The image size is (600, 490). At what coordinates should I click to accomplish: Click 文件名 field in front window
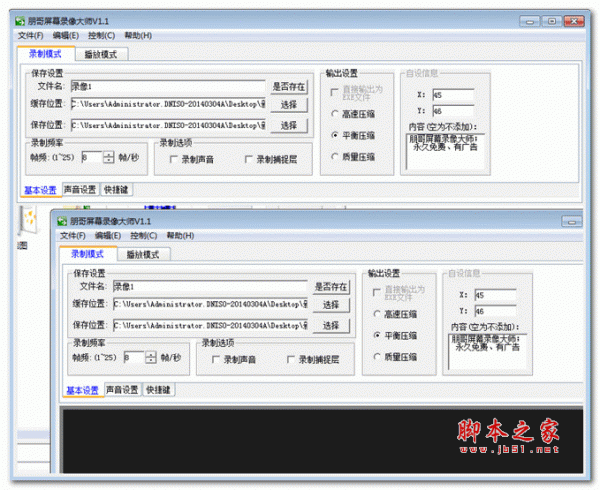210,287
